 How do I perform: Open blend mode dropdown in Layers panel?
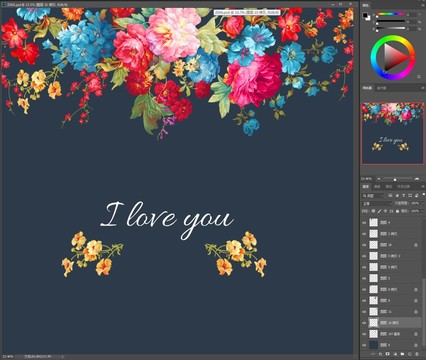click(x=377, y=203)
